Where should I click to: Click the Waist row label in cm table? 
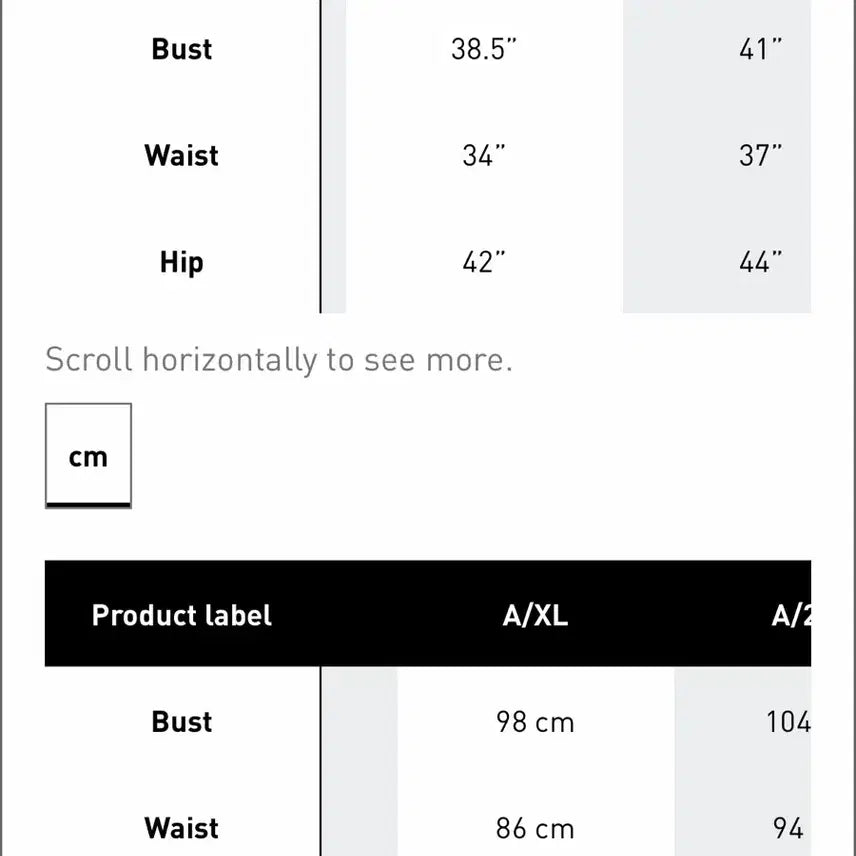pos(182,829)
